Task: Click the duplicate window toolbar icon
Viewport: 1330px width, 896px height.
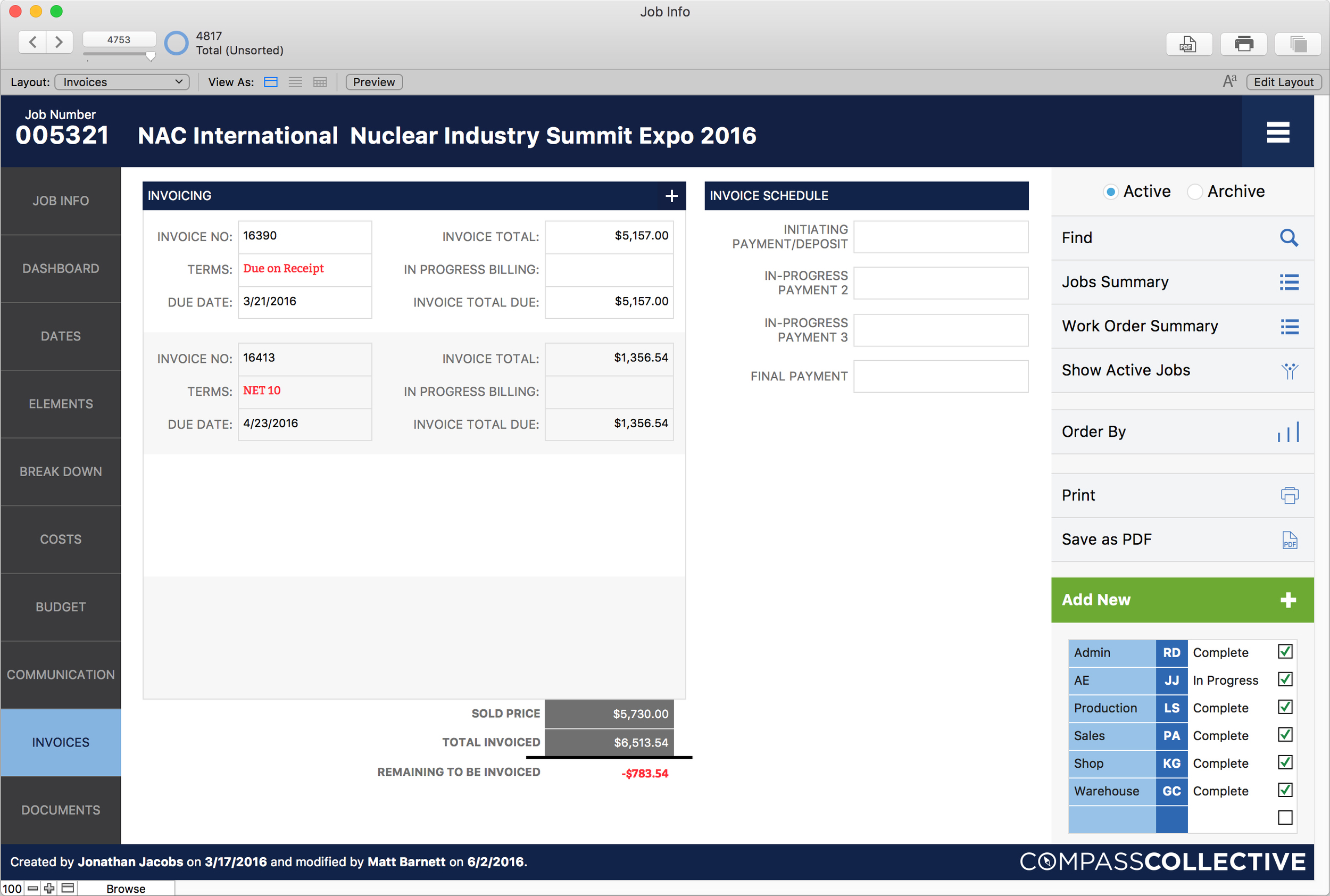Action: pos(1298,44)
